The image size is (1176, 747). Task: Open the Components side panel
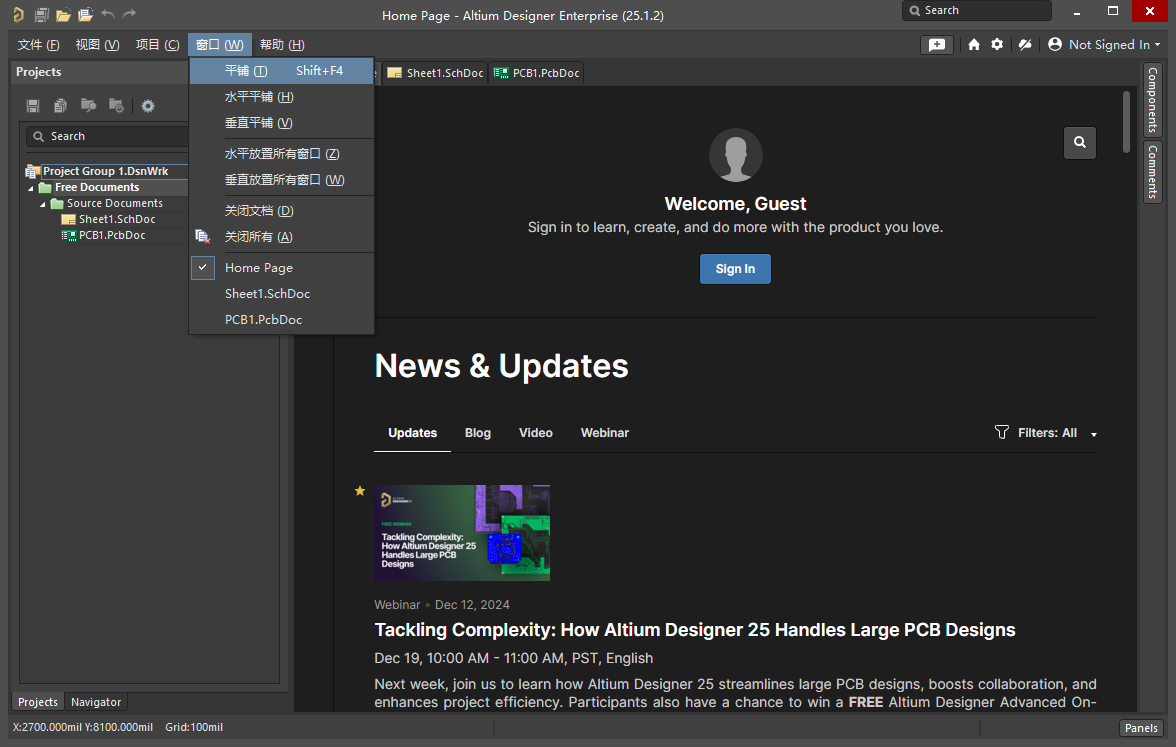coord(1153,100)
